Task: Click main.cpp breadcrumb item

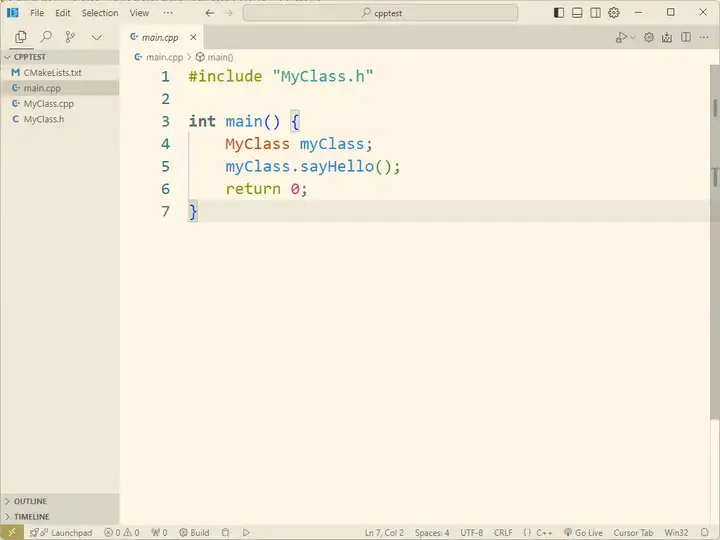Action: 158,57
